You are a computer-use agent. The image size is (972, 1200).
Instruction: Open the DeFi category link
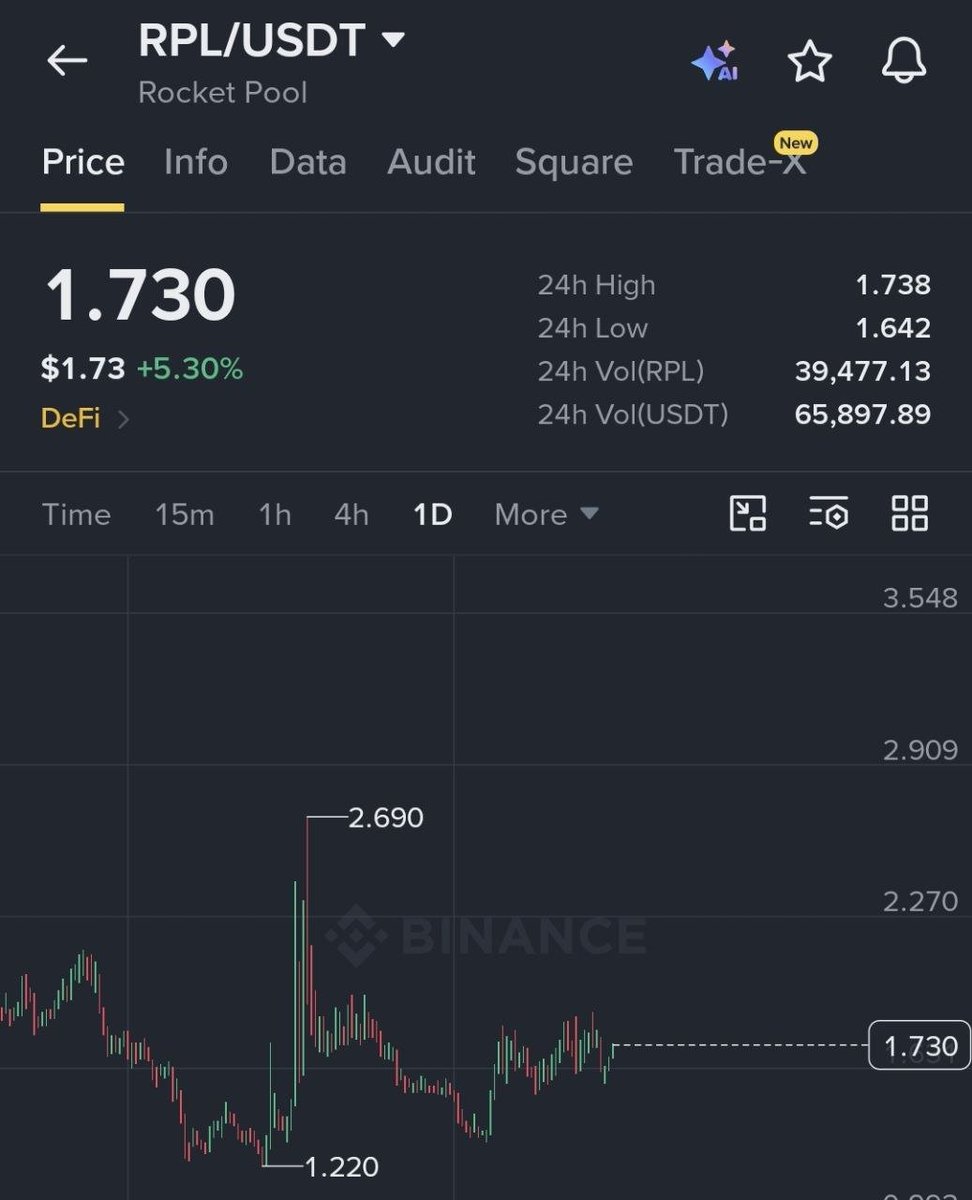70,418
